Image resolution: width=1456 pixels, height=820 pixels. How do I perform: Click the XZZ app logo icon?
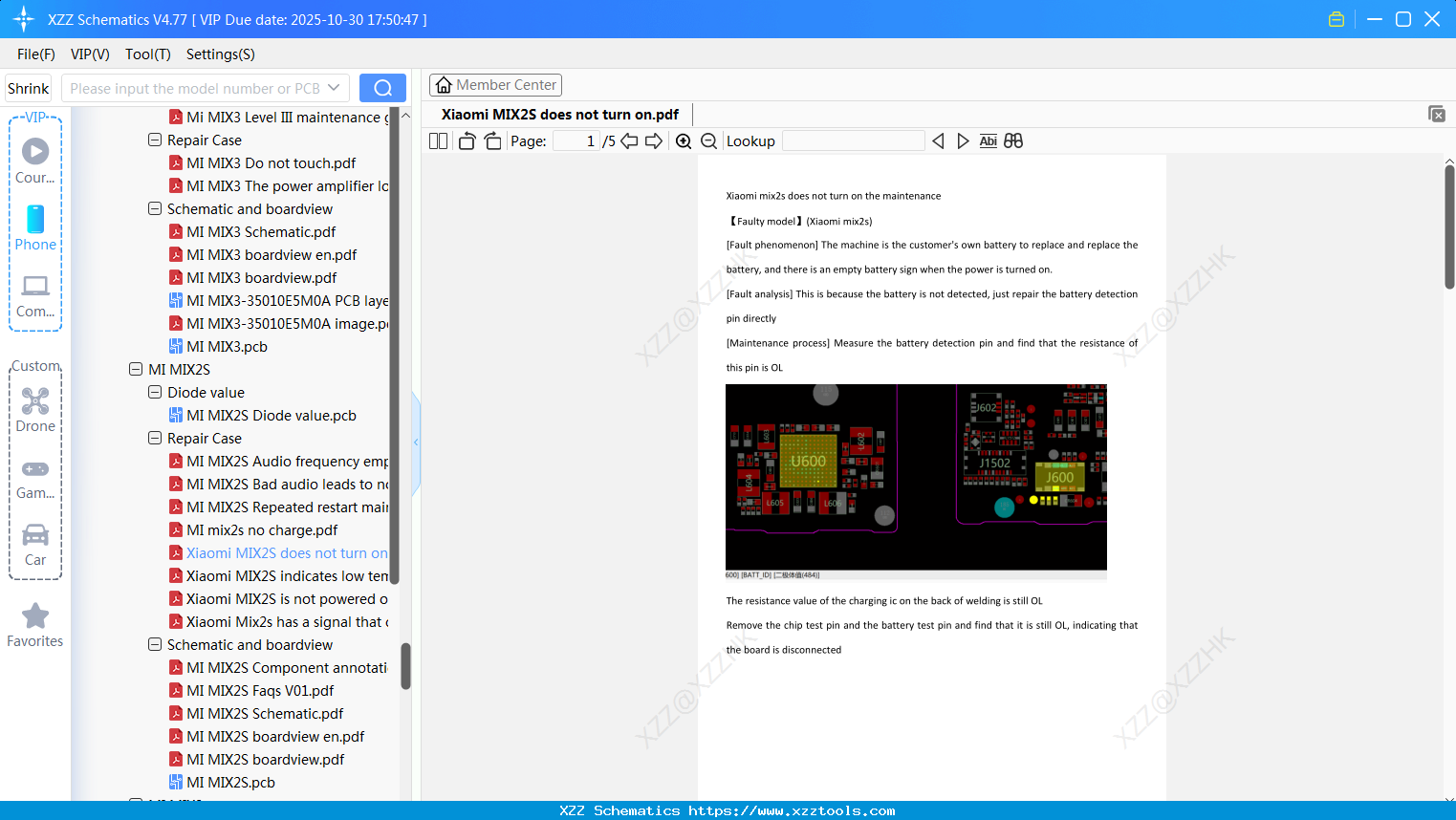point(24,19)
